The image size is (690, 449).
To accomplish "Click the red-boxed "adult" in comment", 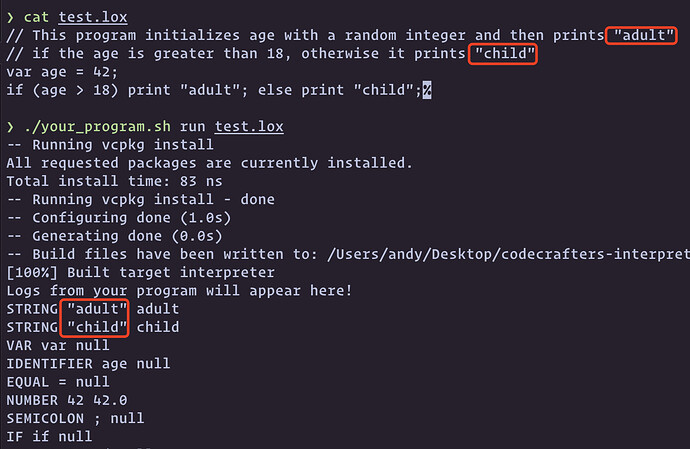I will pos(641,35).
